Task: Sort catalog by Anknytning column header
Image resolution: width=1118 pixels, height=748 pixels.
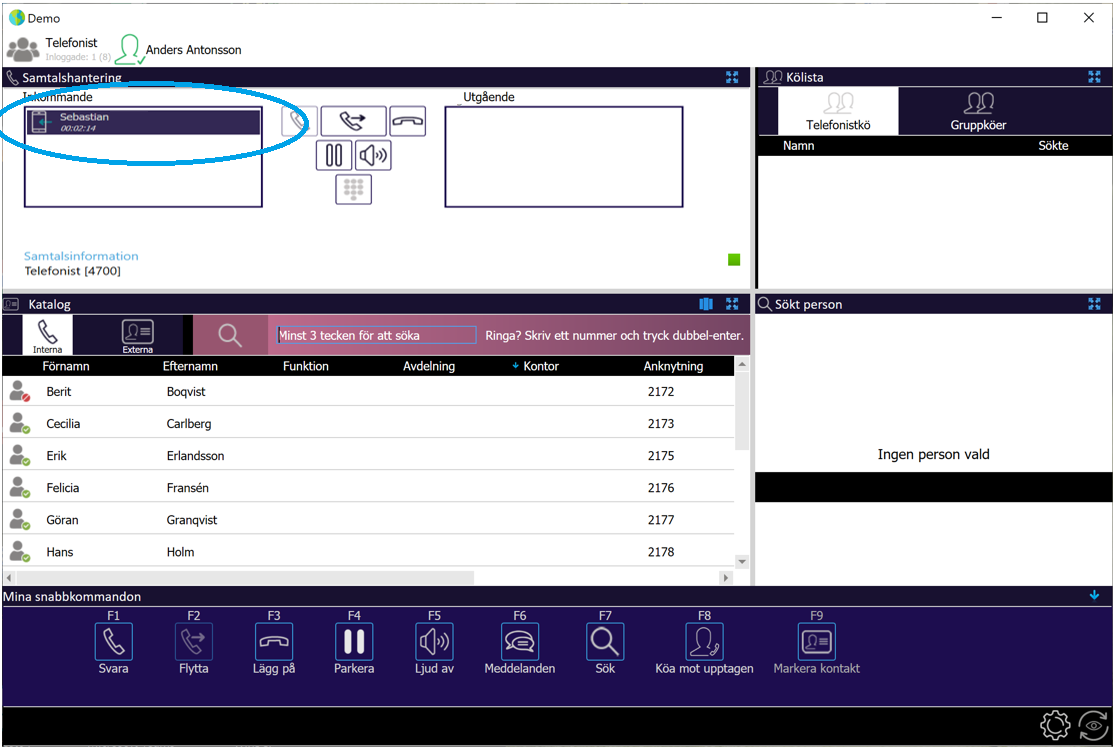Action: click(x=673, y=366)
